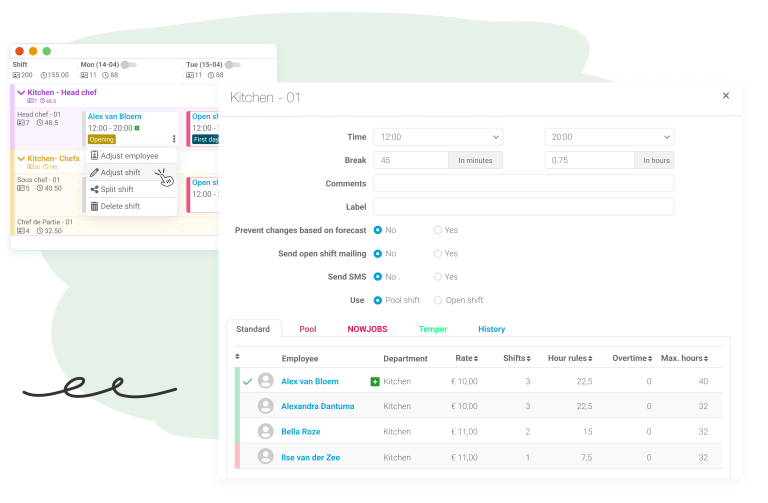Image resolution: width=768 pixels, height=503 pixels.
Task: Click the share icon for Split shift
Action: pyautogui.click(x=95, y=190)
